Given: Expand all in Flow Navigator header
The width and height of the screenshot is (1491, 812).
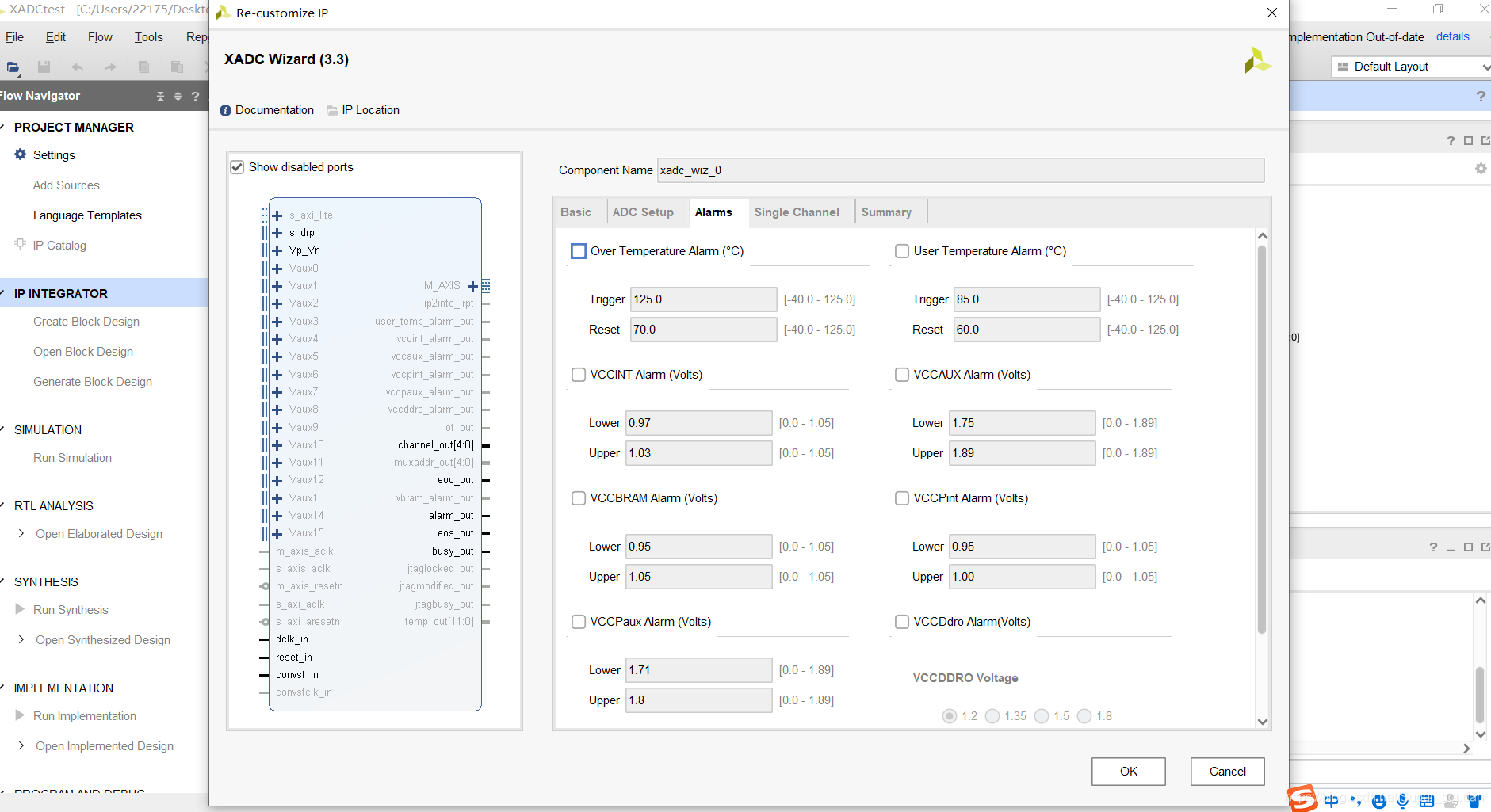Looking at the screenshot, I should pyautogui.click(x=178, y=96).
